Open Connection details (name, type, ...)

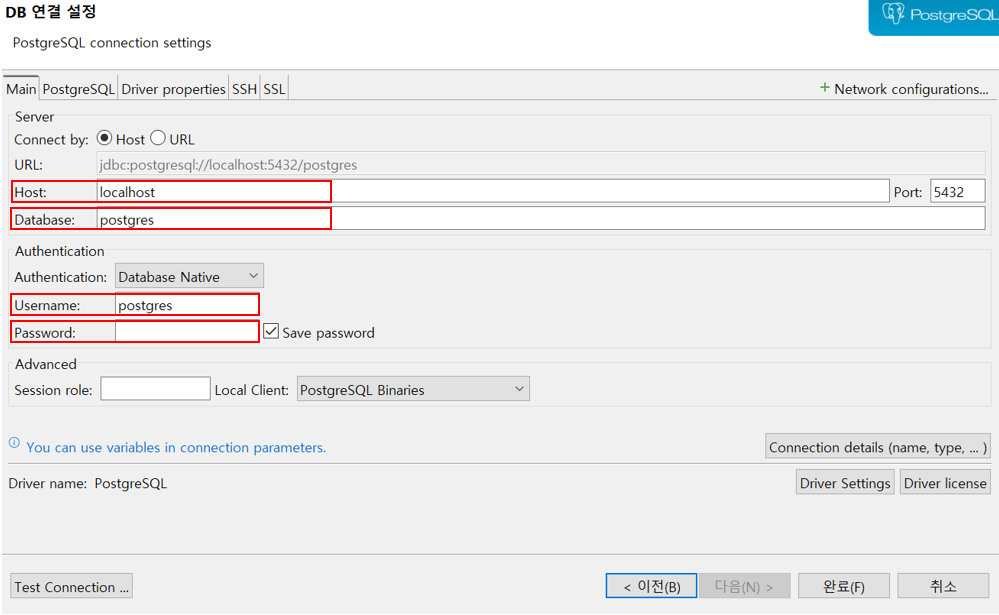[x=877, y=447]
